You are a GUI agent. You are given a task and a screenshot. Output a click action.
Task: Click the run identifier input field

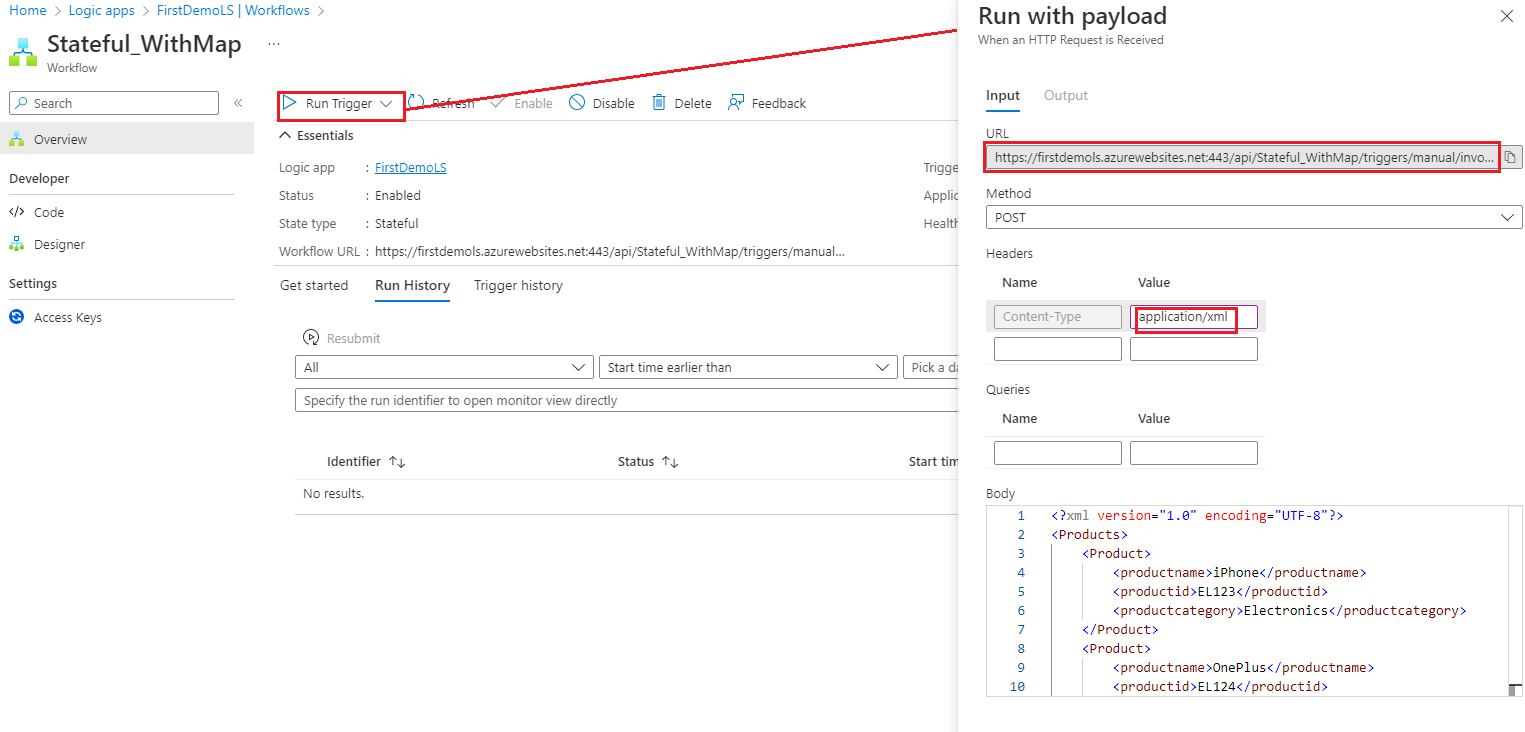(627, 400)
